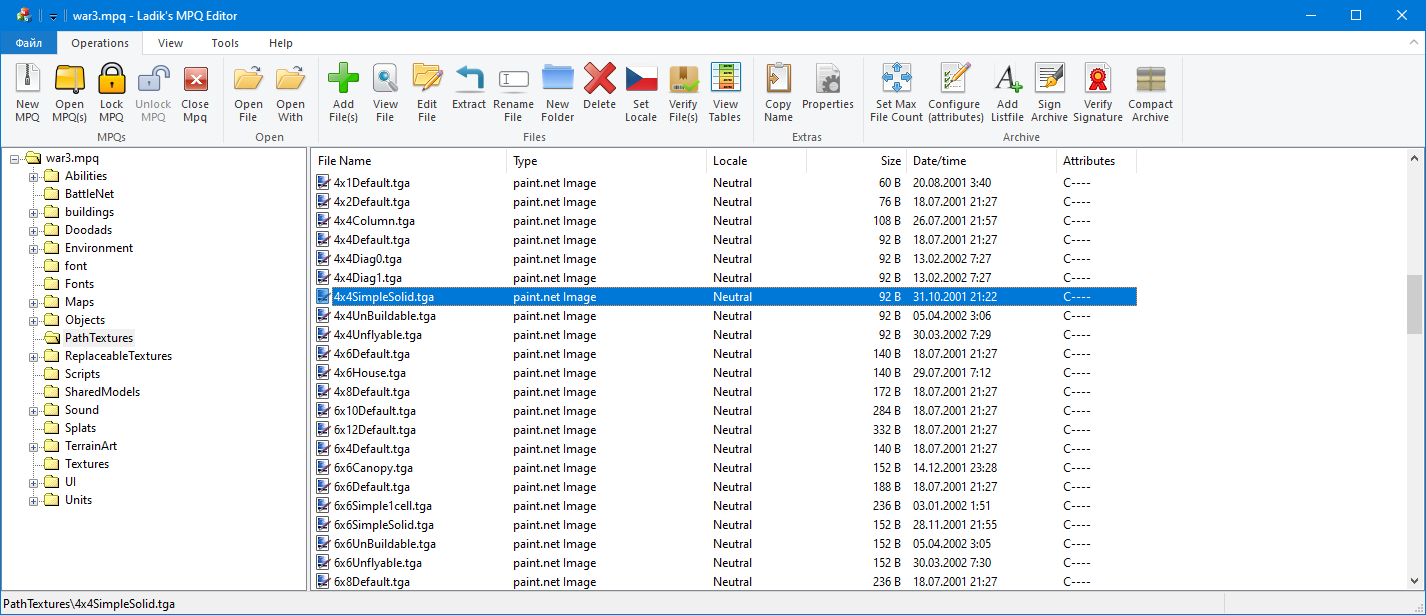1426x615 pixels.
Task: Select file 6x6Canopy.tga
Action: point(373,468)
